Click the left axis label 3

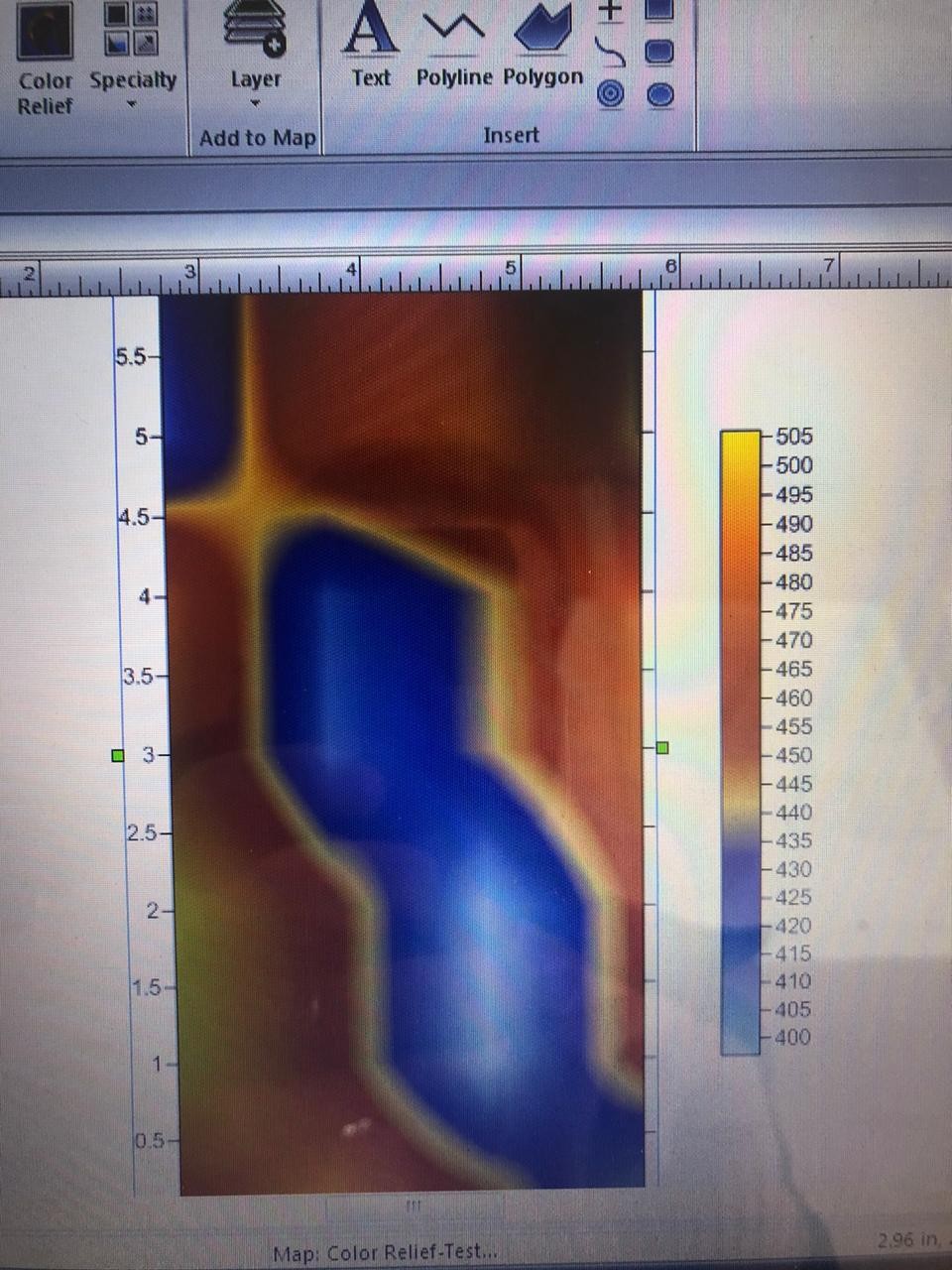coord(149,755)
